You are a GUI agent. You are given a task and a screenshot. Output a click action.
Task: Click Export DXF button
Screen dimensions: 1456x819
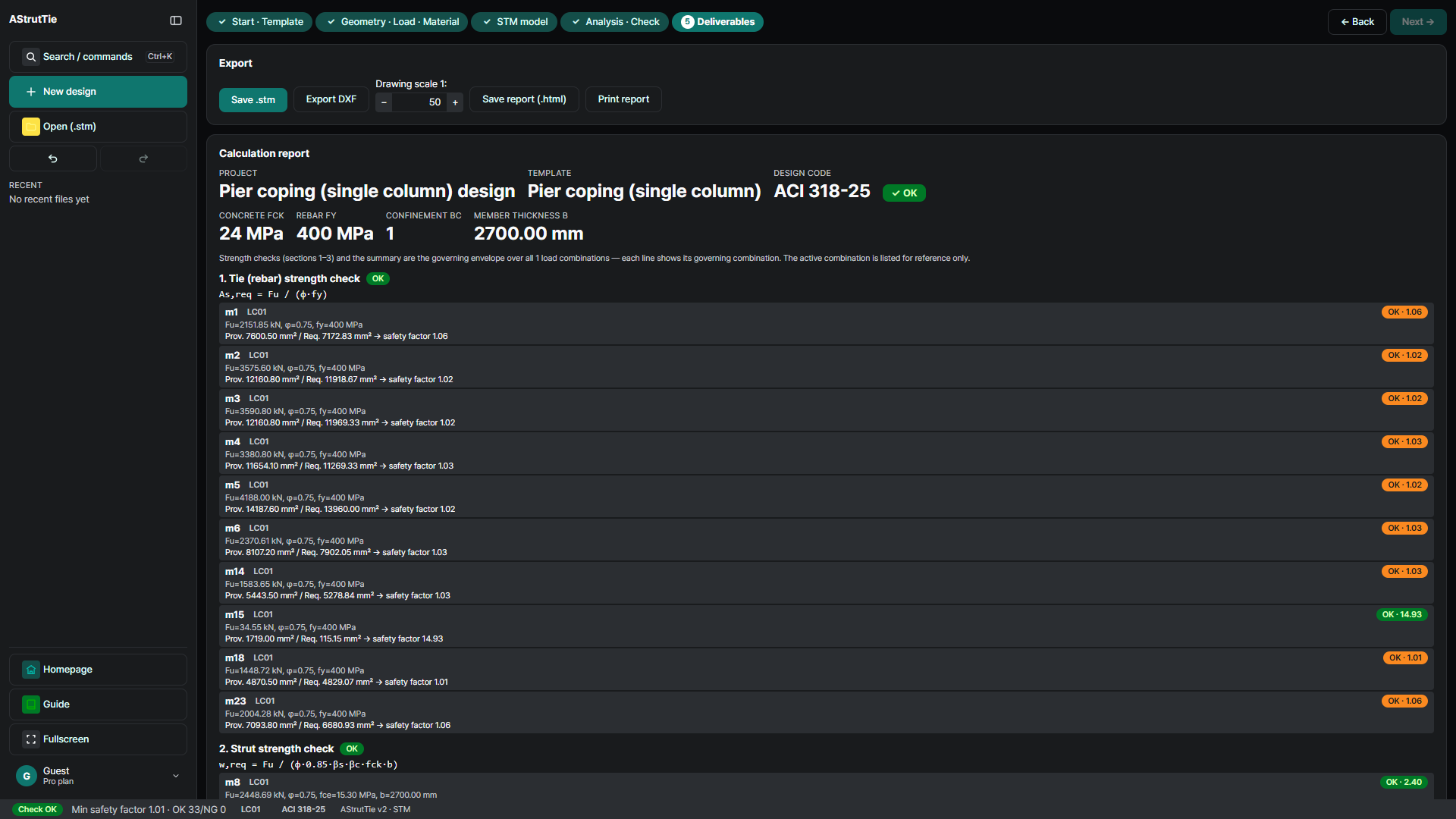331,99
